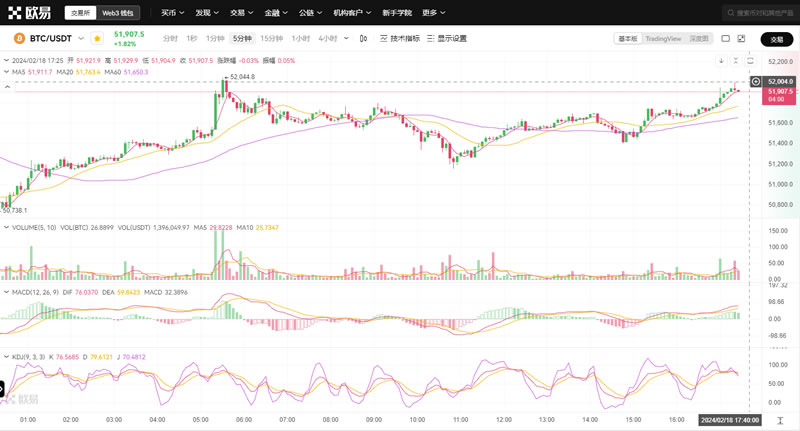The image size is (800, 431).
Task: Click the down-arrow chart tool icon
Action: point(721,61)
